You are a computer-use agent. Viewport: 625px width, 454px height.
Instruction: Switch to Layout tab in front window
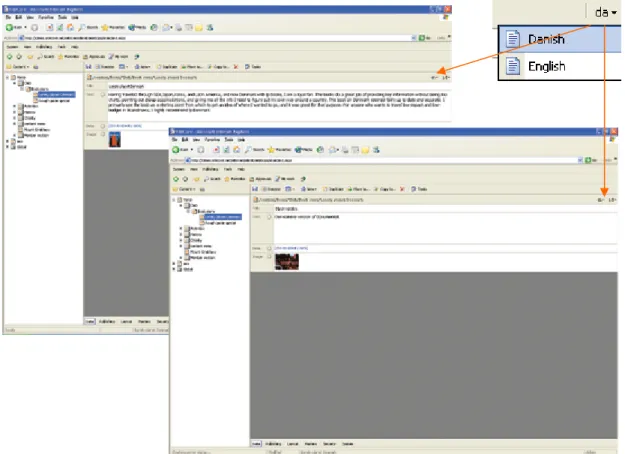pos(293,444)
